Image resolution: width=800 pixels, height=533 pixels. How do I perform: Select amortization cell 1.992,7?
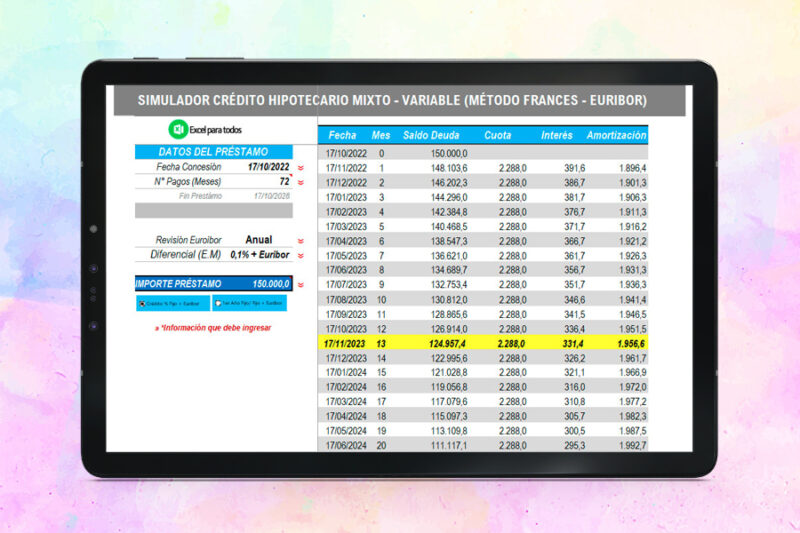pyautogui.click(x=633, y=446)
